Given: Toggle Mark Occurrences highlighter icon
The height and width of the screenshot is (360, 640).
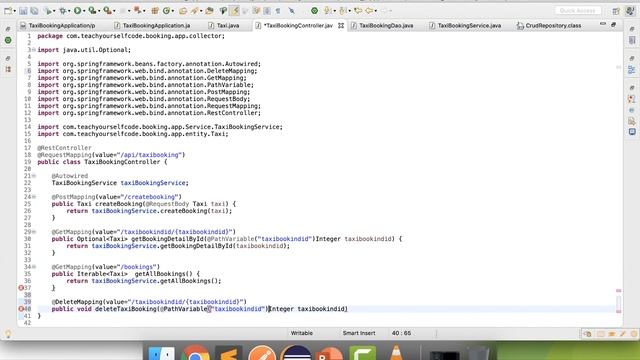Looking at the screenshot, I should (x=235, y=11).
